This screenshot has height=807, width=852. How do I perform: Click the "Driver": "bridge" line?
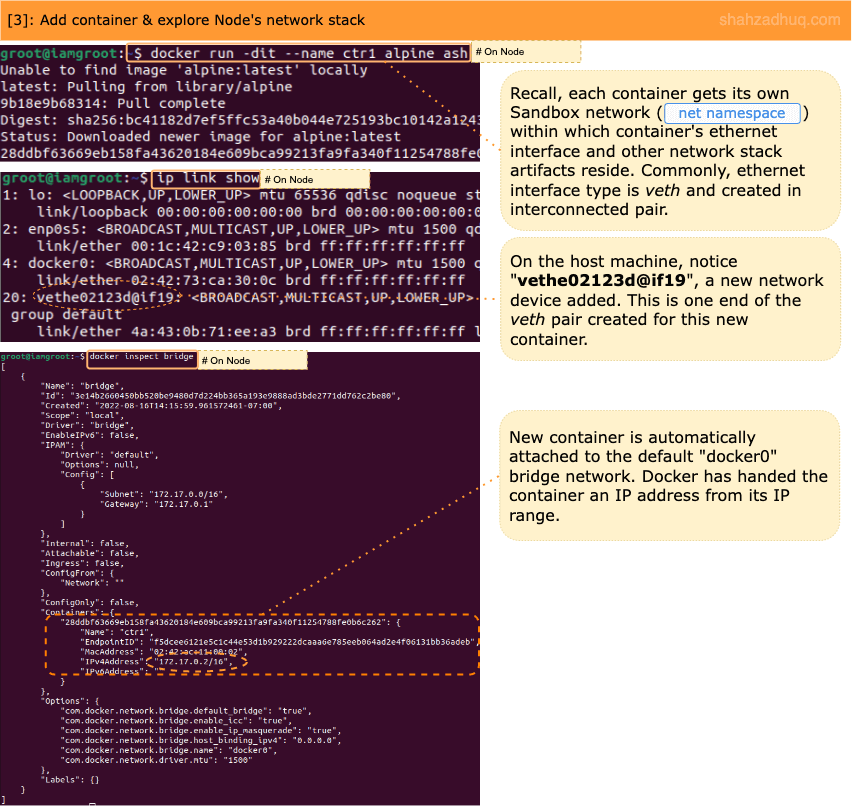pyautogui.click(x=87, y=425)
